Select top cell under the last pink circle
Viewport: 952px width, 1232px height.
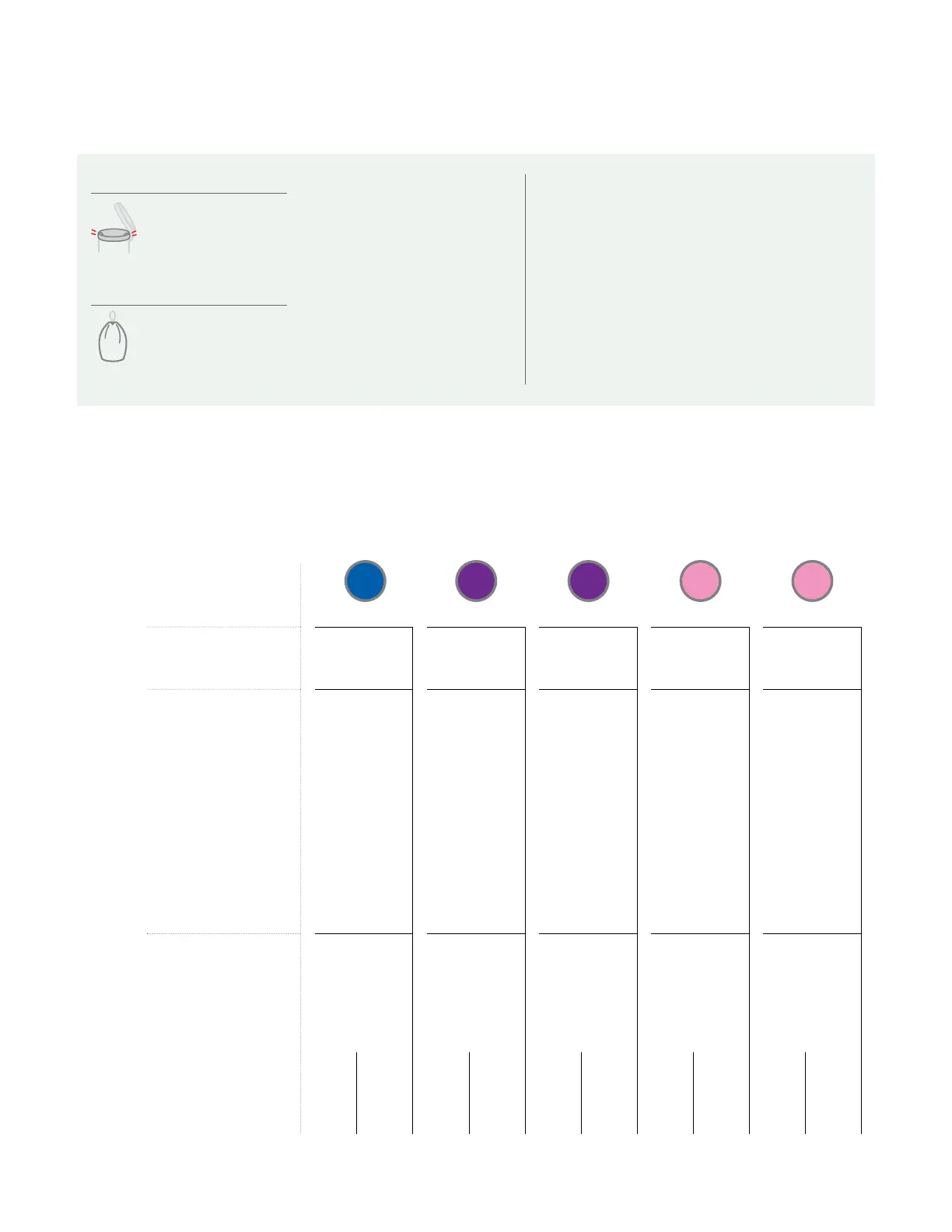pos(812,658)
